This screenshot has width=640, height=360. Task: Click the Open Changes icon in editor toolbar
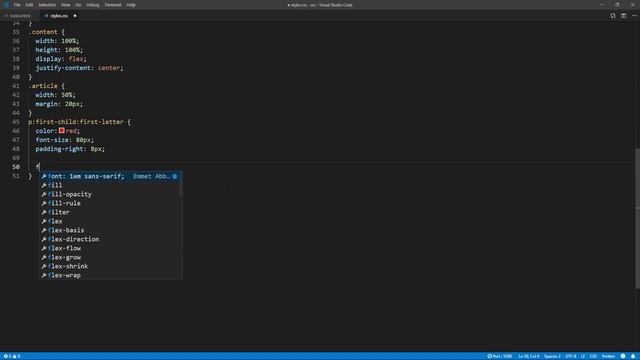click(x=613, y=16)
